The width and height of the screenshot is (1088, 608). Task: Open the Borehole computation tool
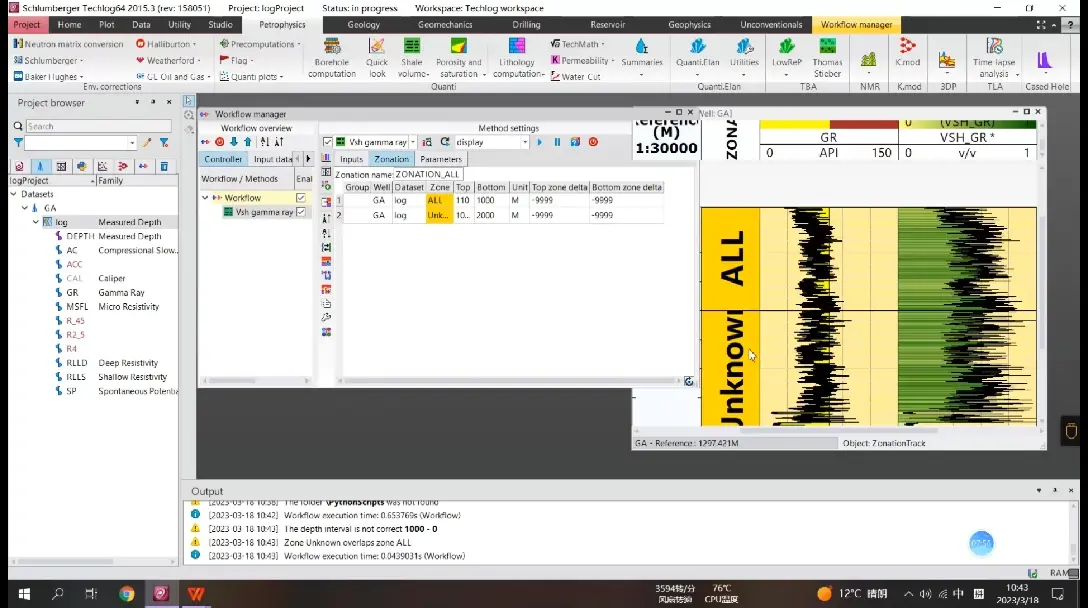point(332,58)
